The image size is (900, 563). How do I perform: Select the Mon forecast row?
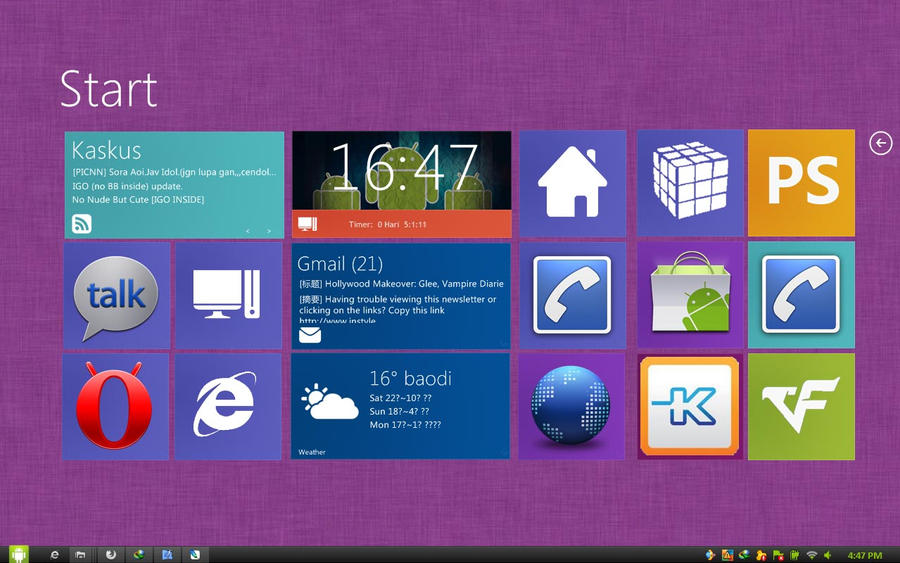[x=405, y=425]
